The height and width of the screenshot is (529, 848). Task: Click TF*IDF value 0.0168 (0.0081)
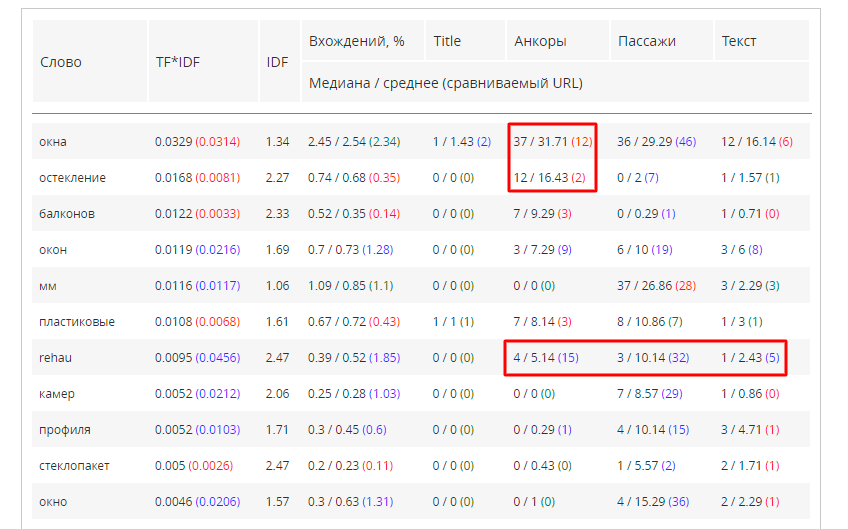pyautogui.click(x=197, y=177)
